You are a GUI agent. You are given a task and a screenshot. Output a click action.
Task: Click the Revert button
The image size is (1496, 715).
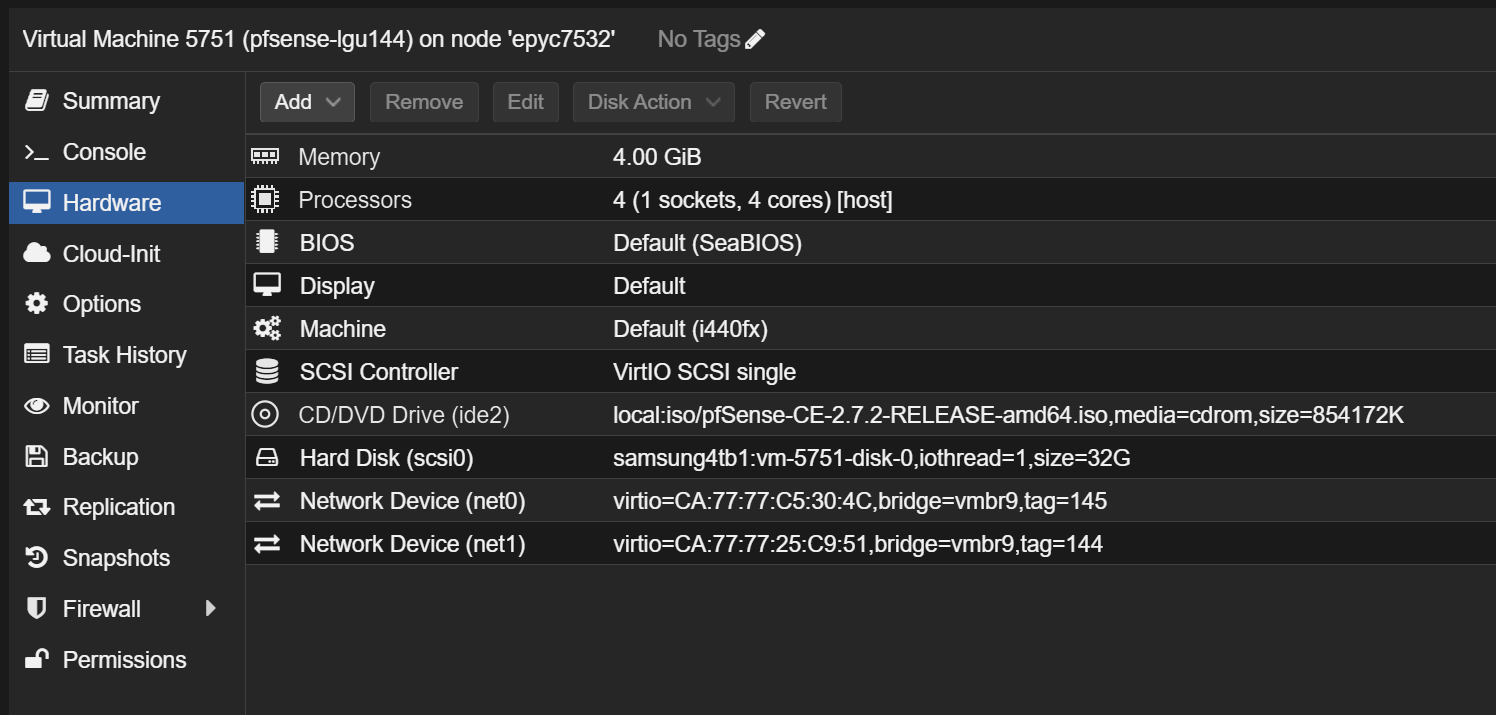(x=795, y=102)
